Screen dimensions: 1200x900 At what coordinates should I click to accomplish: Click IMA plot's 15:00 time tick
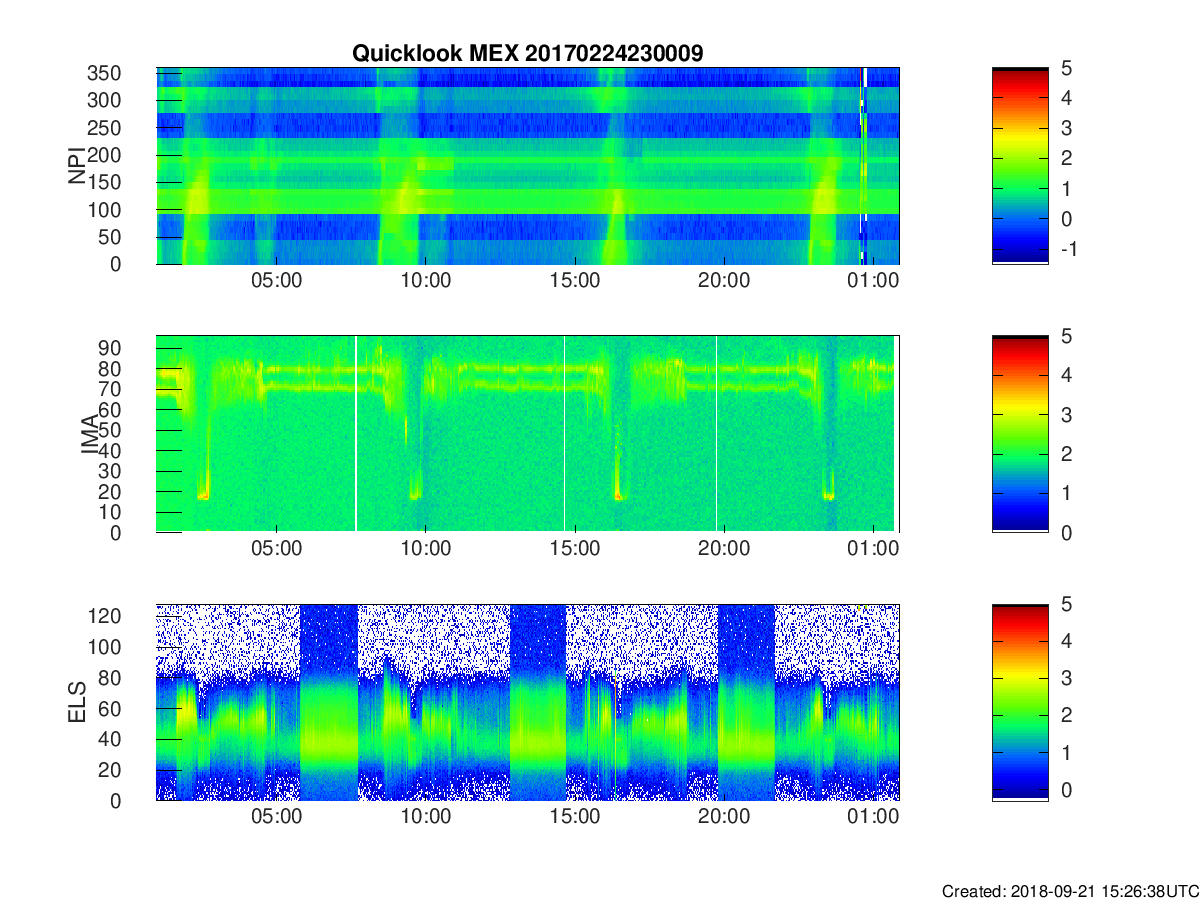click(575, 549)
